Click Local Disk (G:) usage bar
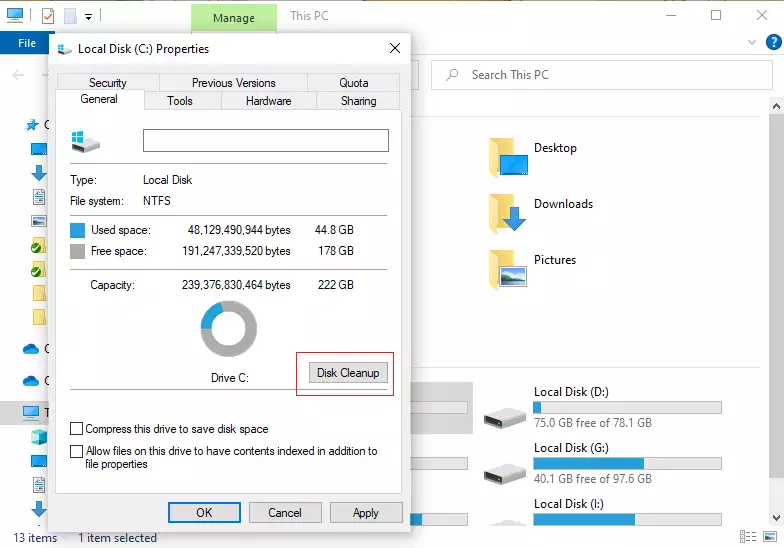Screen dimensions: 784x548 point(628,464)
